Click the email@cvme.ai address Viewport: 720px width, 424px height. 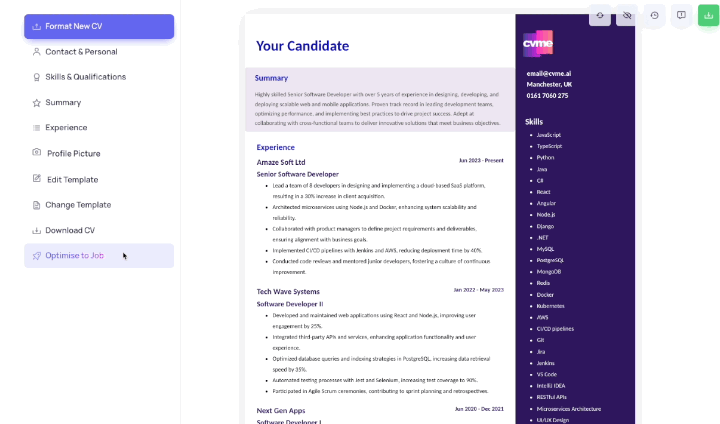548,72
